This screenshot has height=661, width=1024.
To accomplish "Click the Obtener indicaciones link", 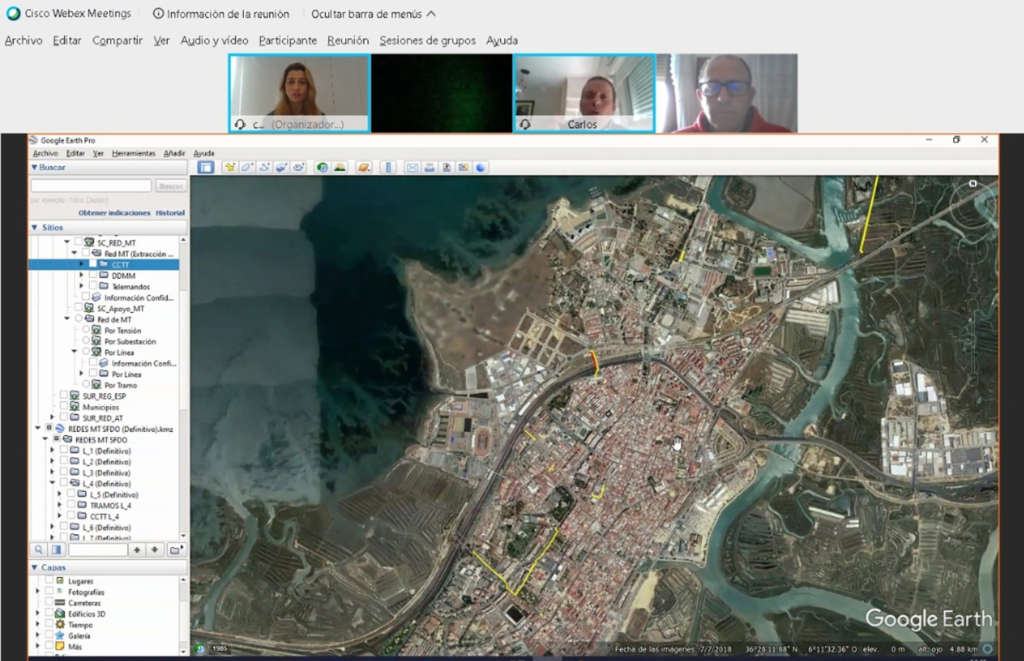I will pos(114,213).
